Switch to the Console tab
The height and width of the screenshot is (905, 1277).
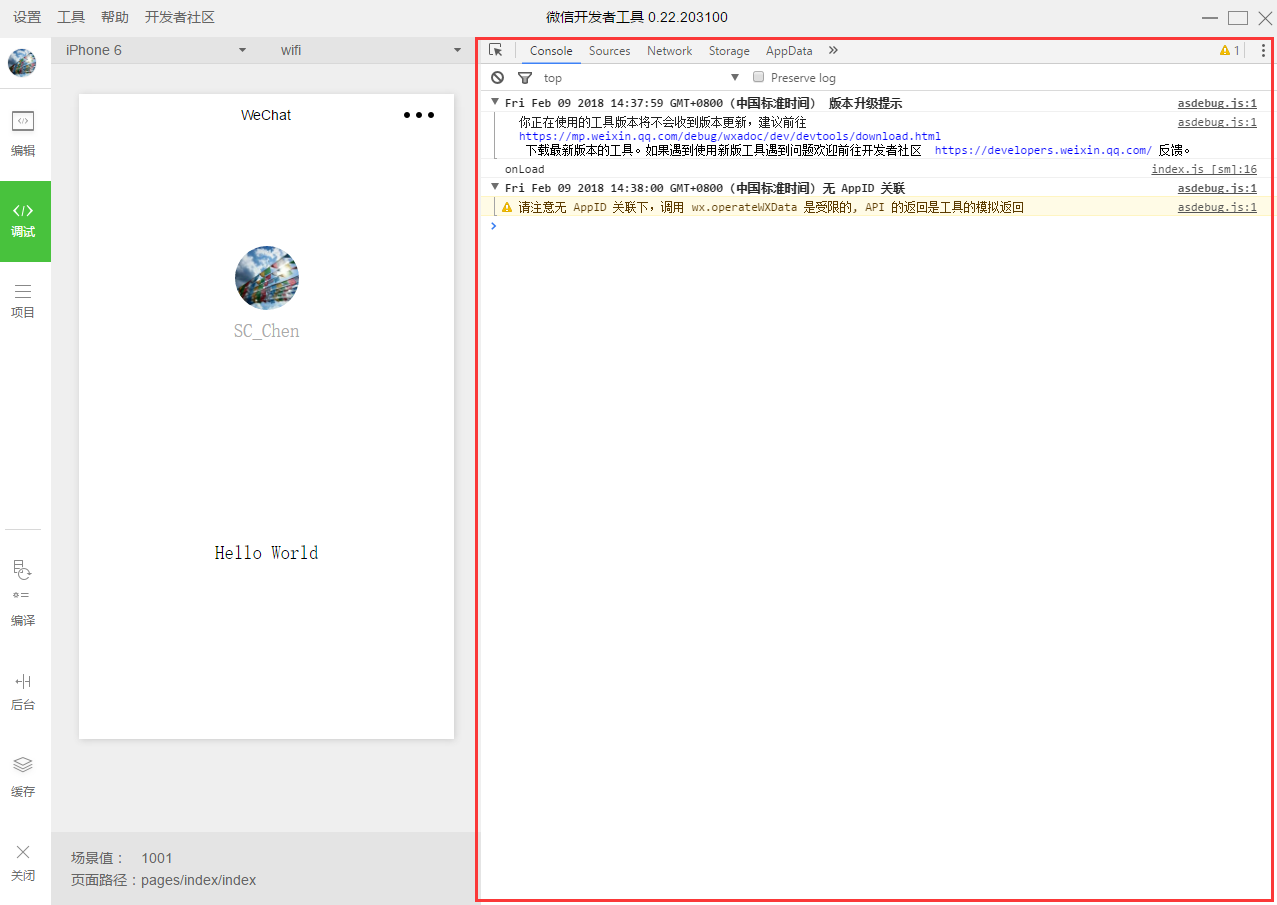(x=551, y=50)
